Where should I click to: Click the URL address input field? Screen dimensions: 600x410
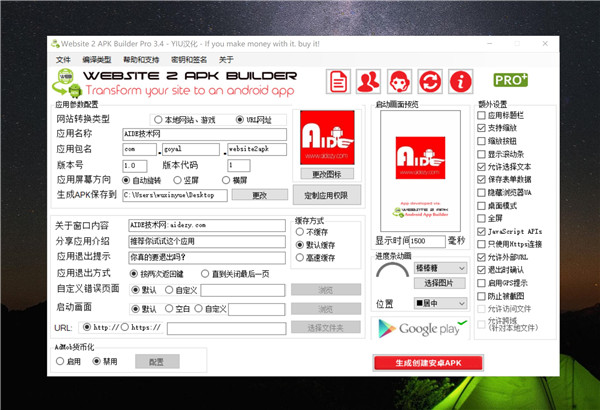[227, 328]
